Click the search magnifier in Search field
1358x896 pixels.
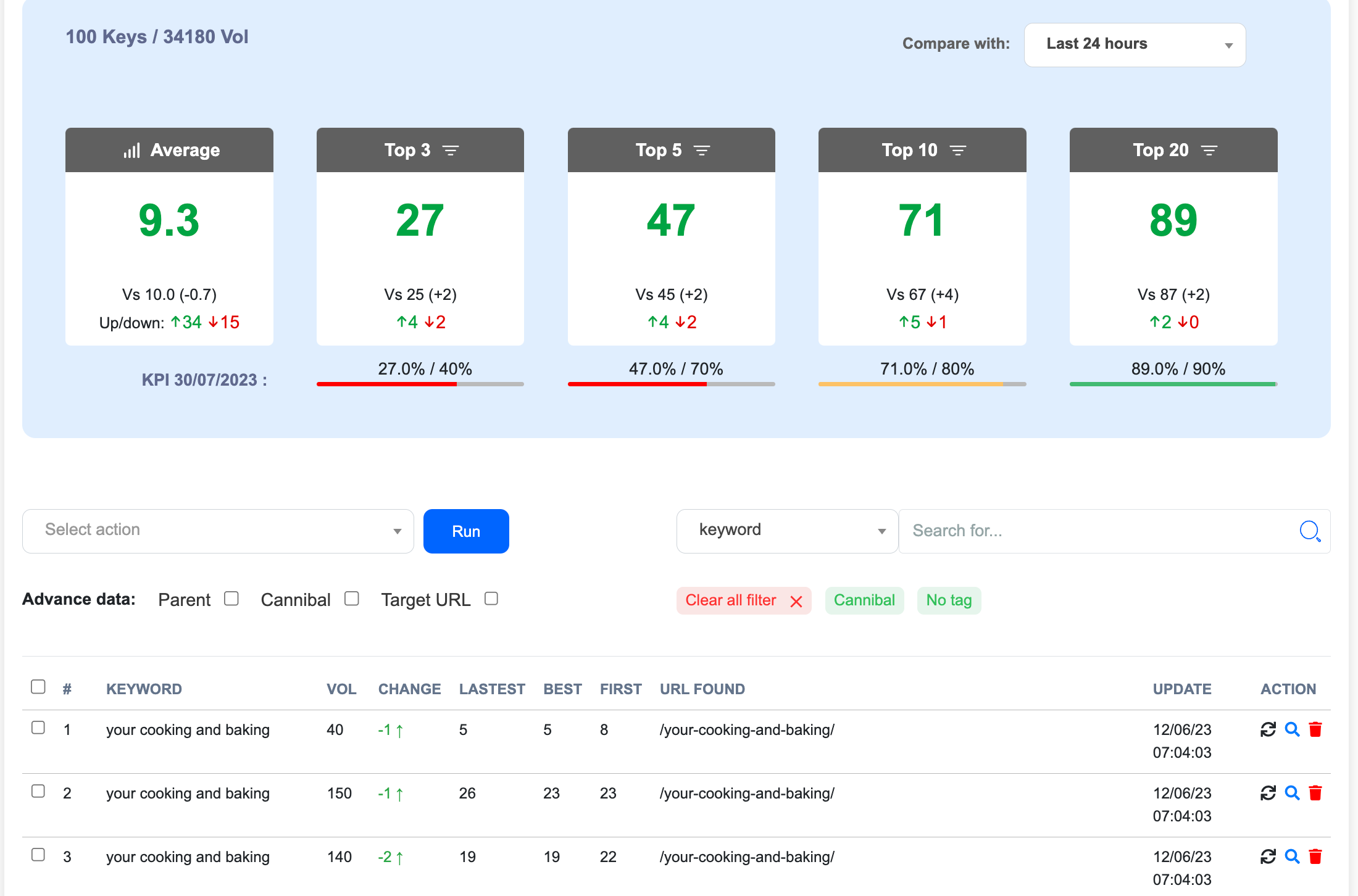coord(1310,531)
